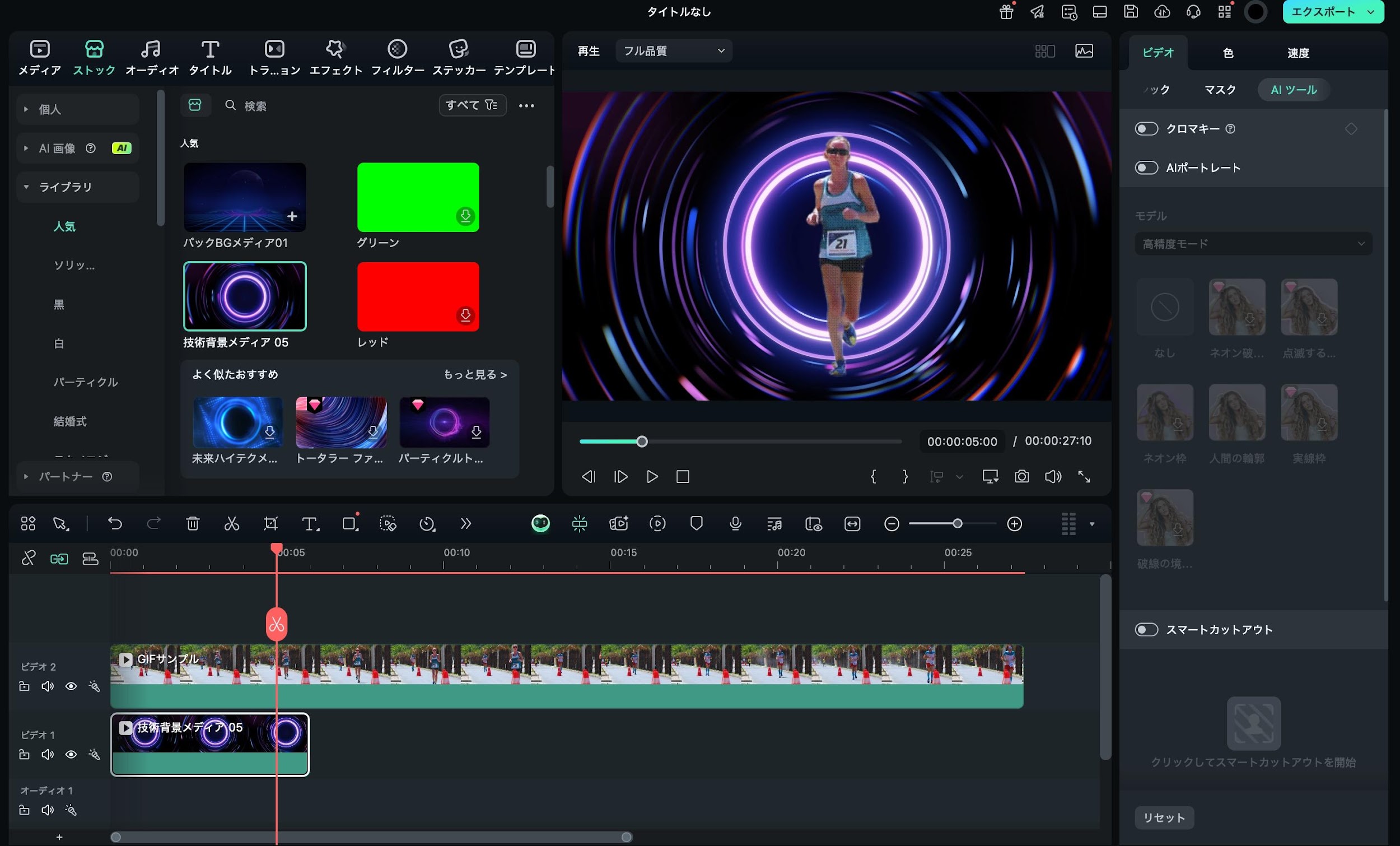The image size is (1400, 846).
Task: Click the cloud upload icon
Action: coord(1162,11)
